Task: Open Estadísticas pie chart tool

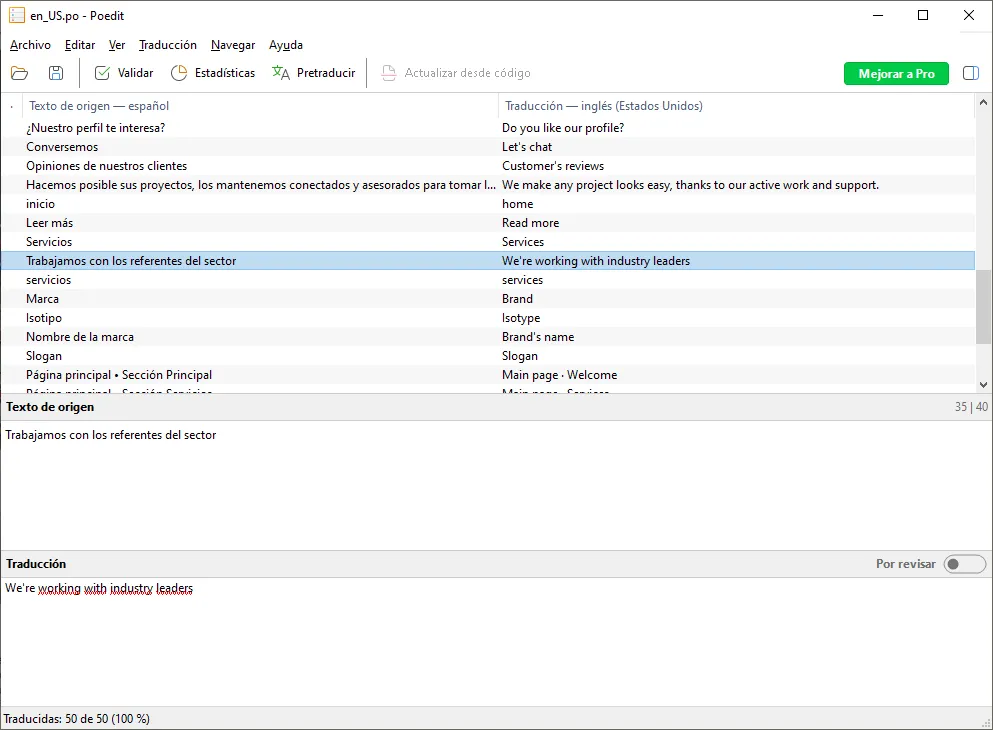Action: point(179,73)
